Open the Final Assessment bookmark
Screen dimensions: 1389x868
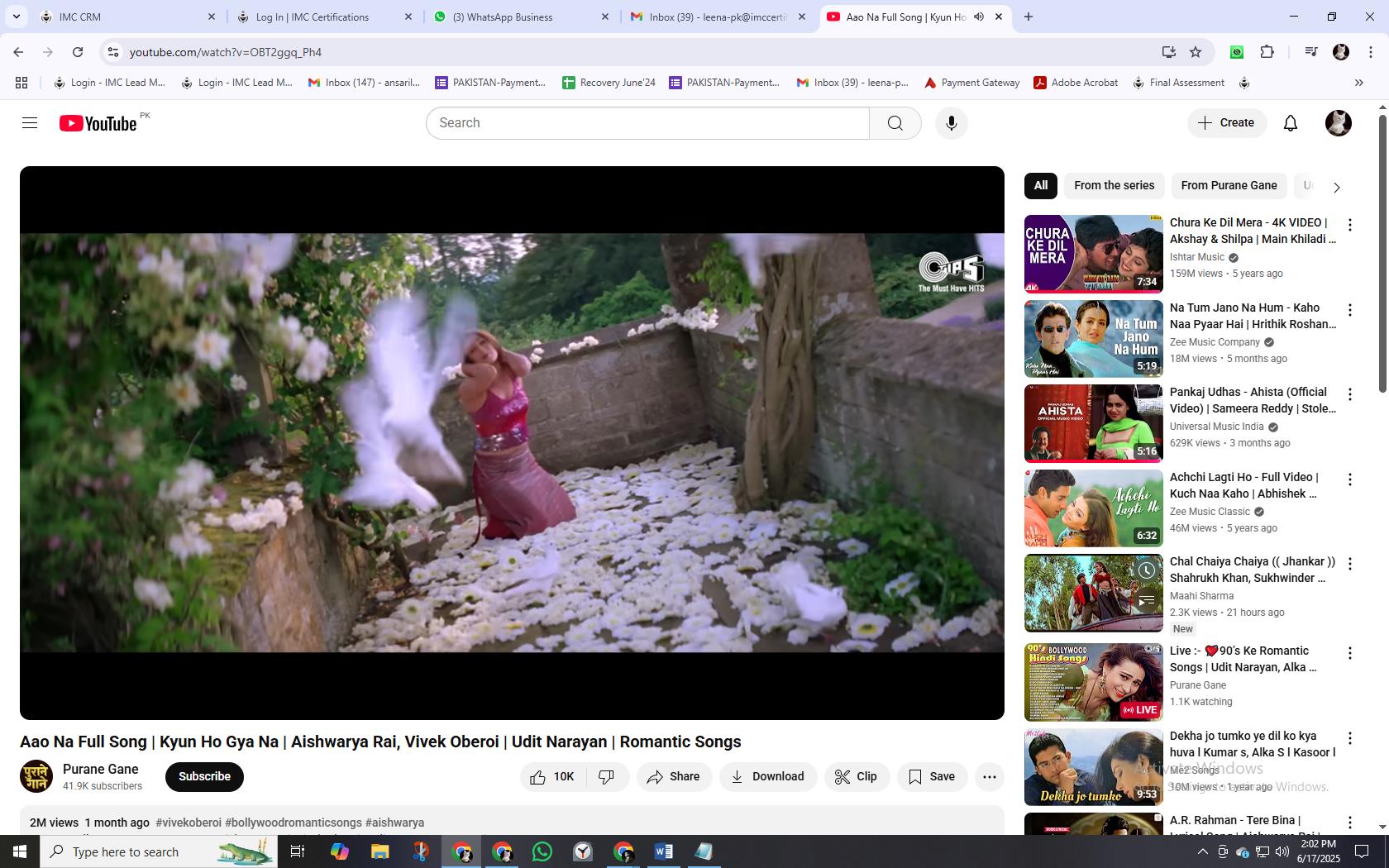pyautogui.click(x=1178, y=83)
